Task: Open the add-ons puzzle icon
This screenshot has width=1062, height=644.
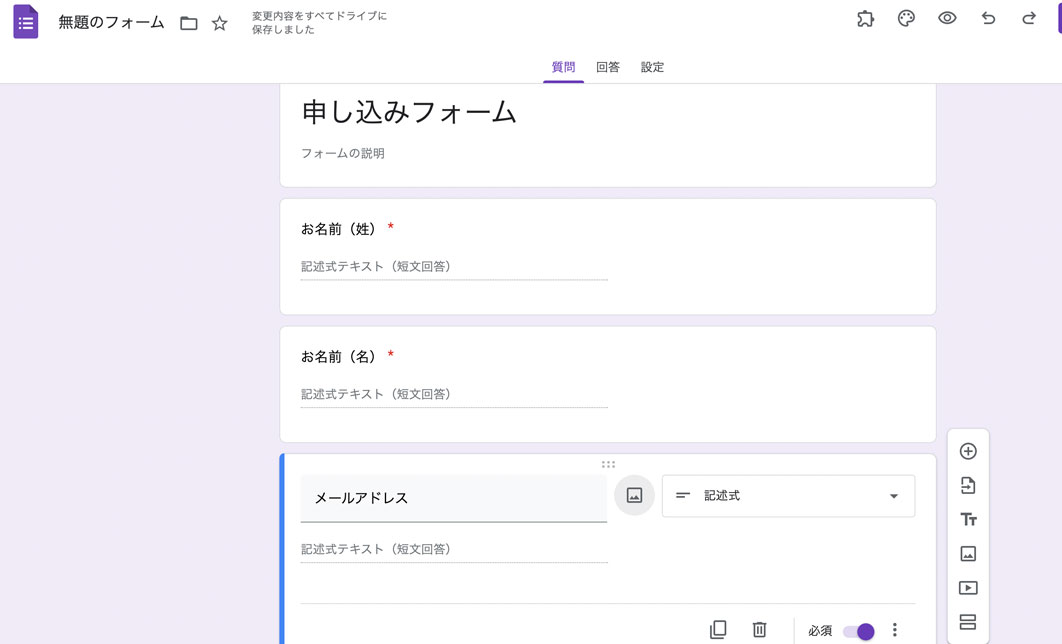Action: (865, 19)
